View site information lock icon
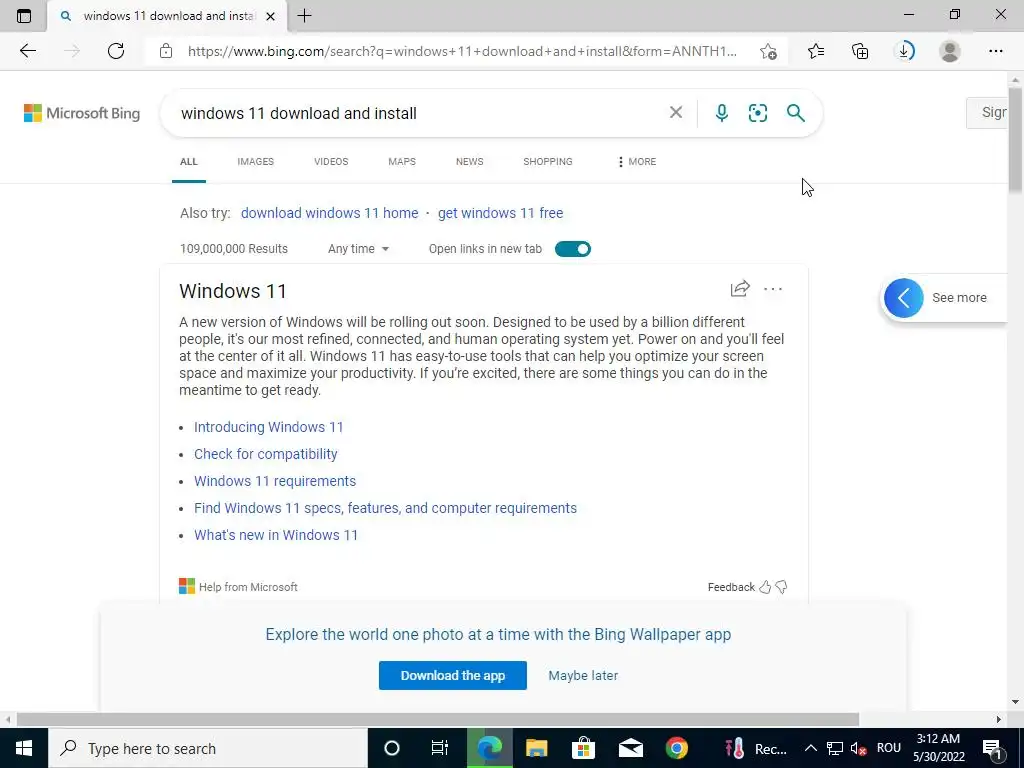This screenshot has width=1024, height=768. tap(166, 51)
